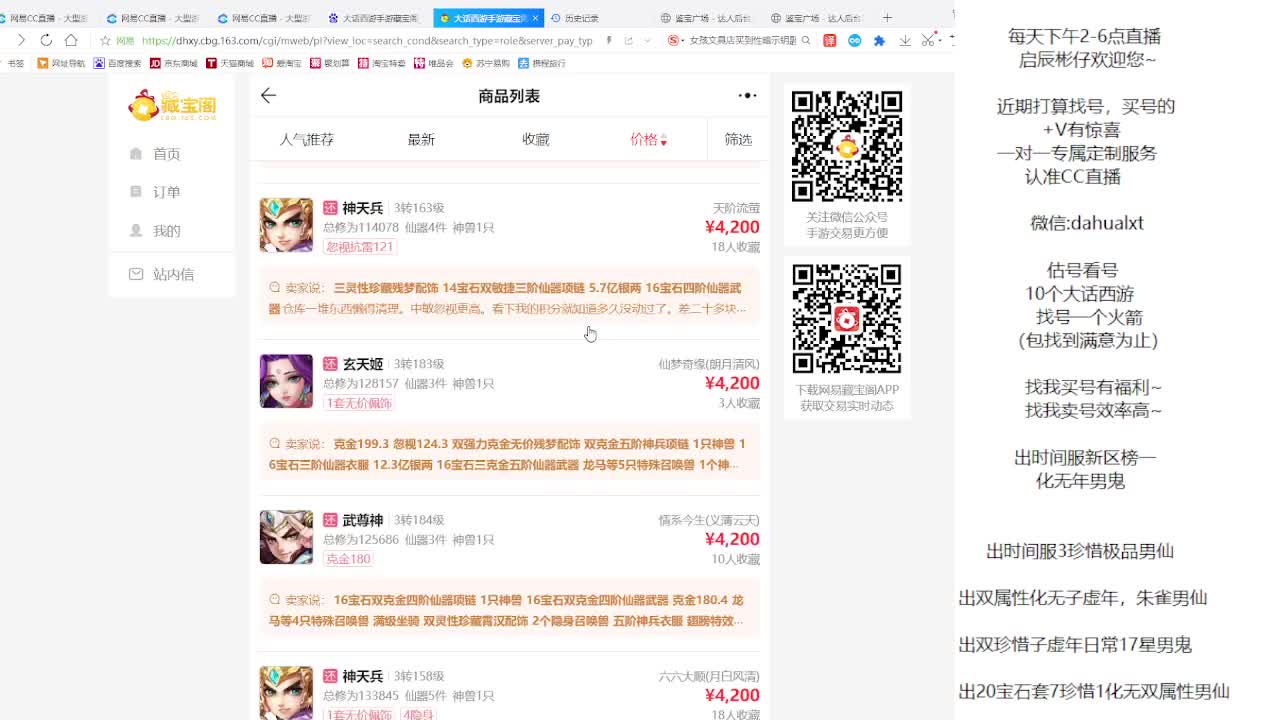The width and height of the screenshot is (1280, 720).
Task: Open the 天猫商城 bookmark
Action: [x=229, y=63]
